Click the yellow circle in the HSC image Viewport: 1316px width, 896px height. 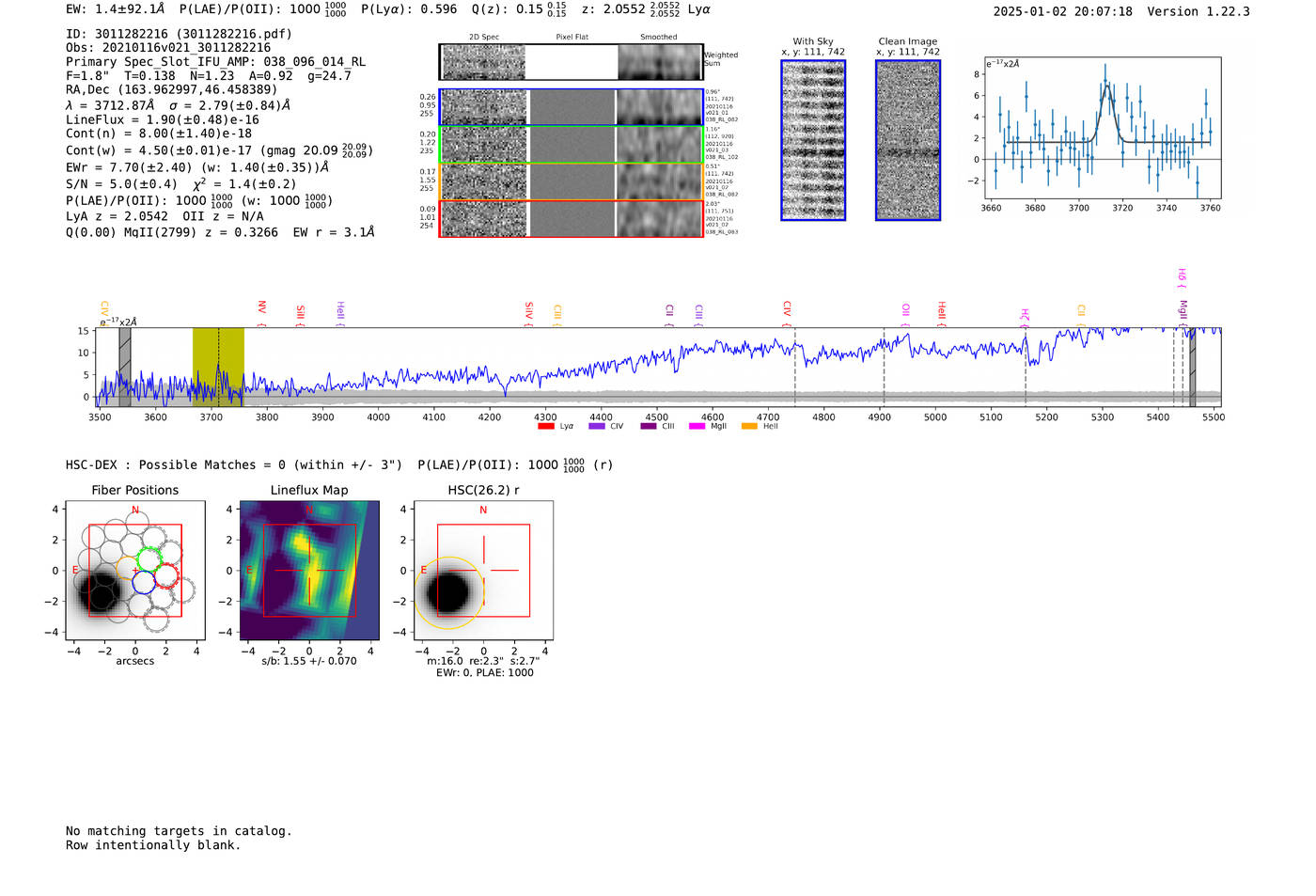[449, 592]
